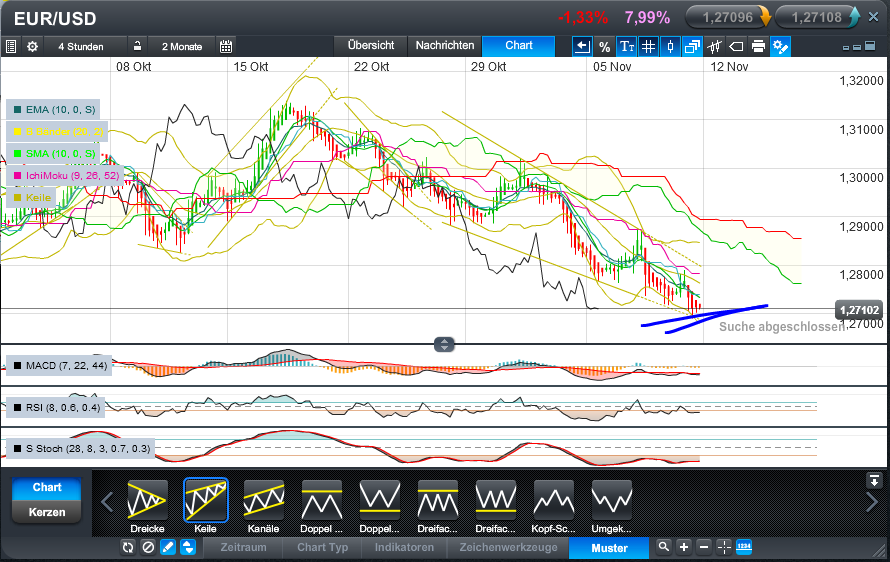The image size is (890, 562).
Task: Click the RSI (8, 0.6, 0.4) indicator label
Action: [x=56, y=408]
